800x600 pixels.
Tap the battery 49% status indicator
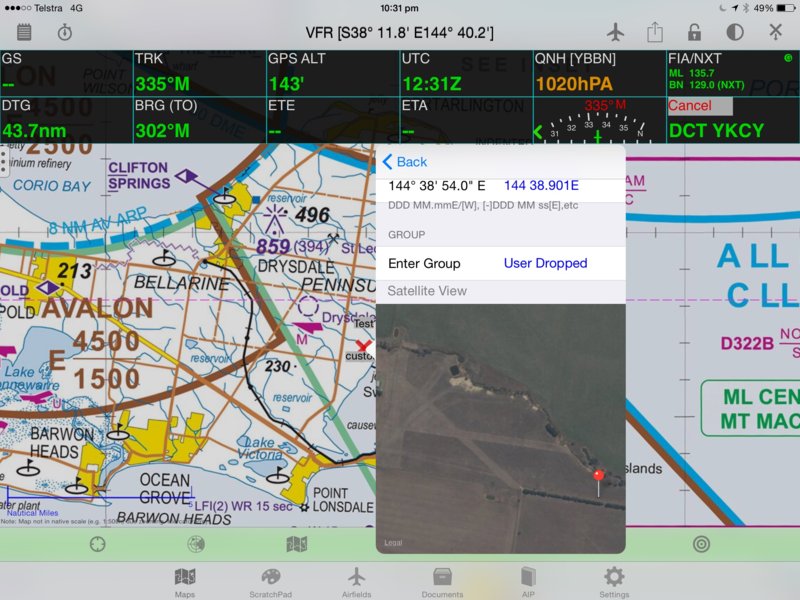tap(774, 8)
